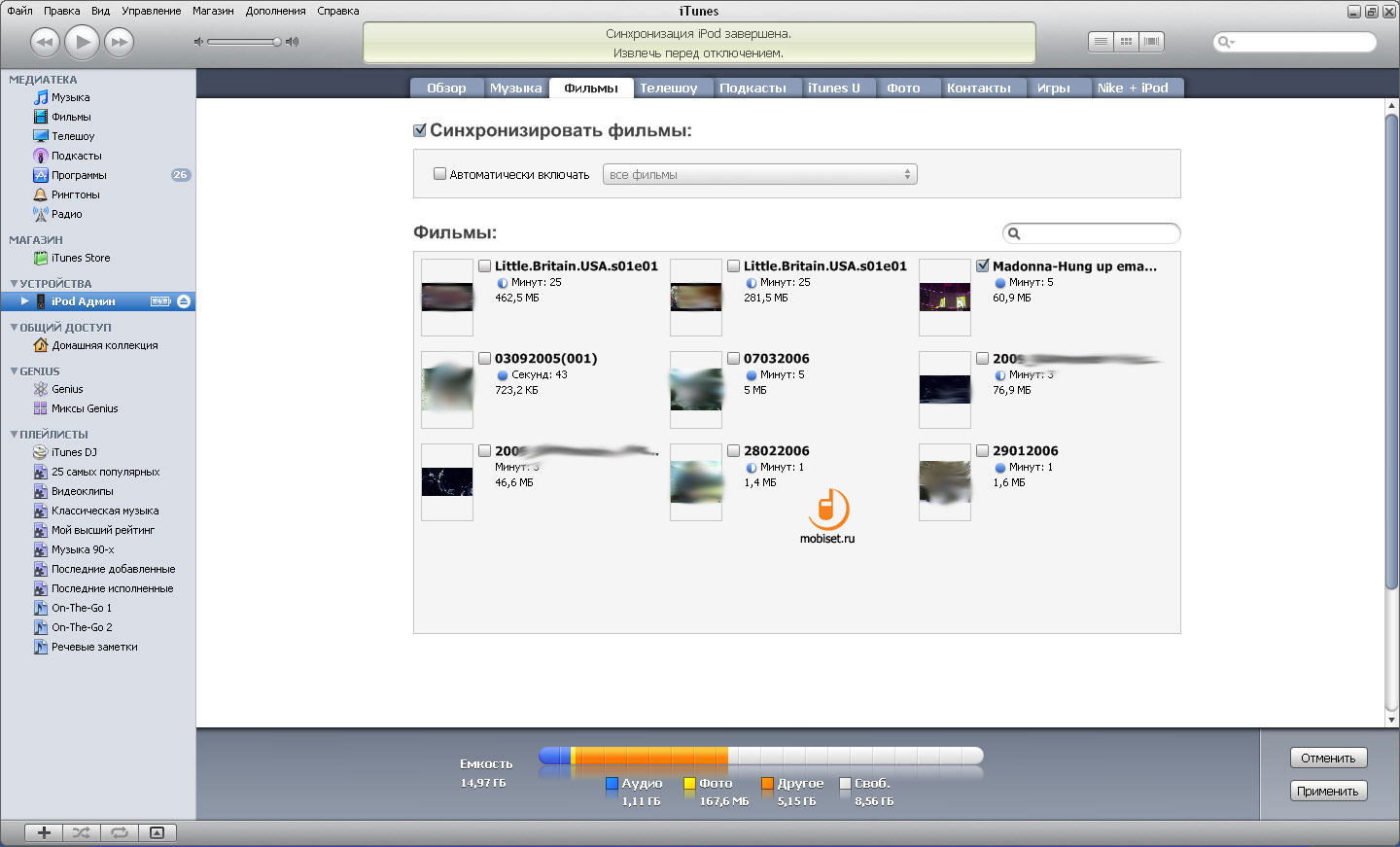Enable Автоматически включать checkbox
This screenshot has height=847, width=1400.
tap(439, 174)
